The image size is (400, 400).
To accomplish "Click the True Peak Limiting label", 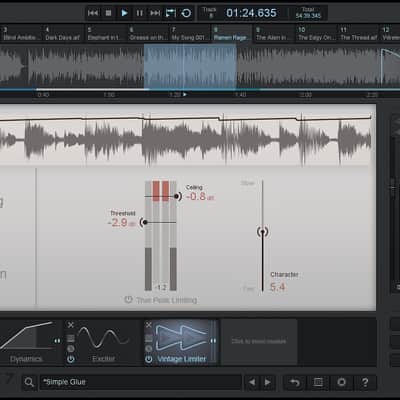I will [x=167, y=300].
